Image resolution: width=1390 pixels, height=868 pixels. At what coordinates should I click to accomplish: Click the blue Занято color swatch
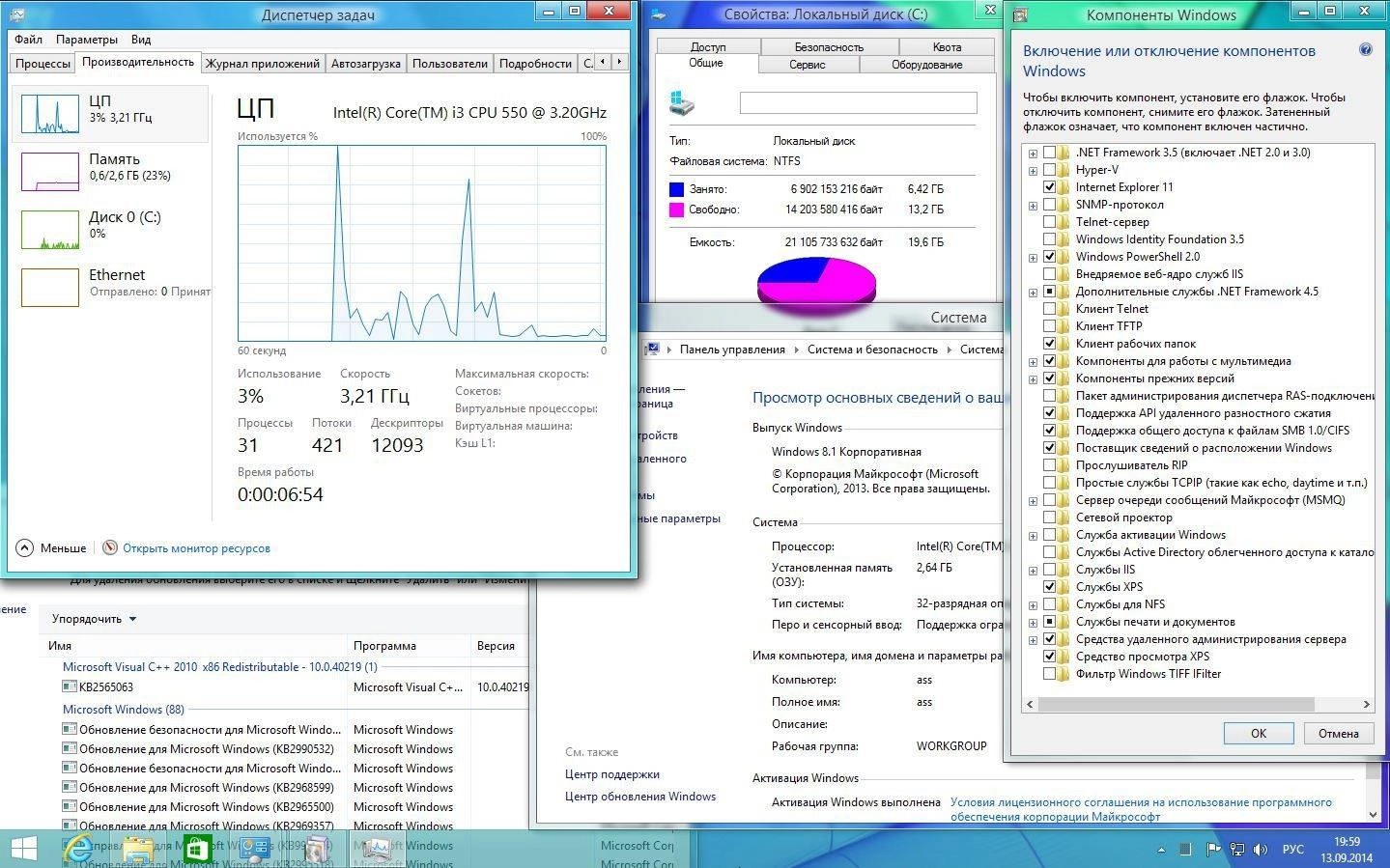coord(676,189)
